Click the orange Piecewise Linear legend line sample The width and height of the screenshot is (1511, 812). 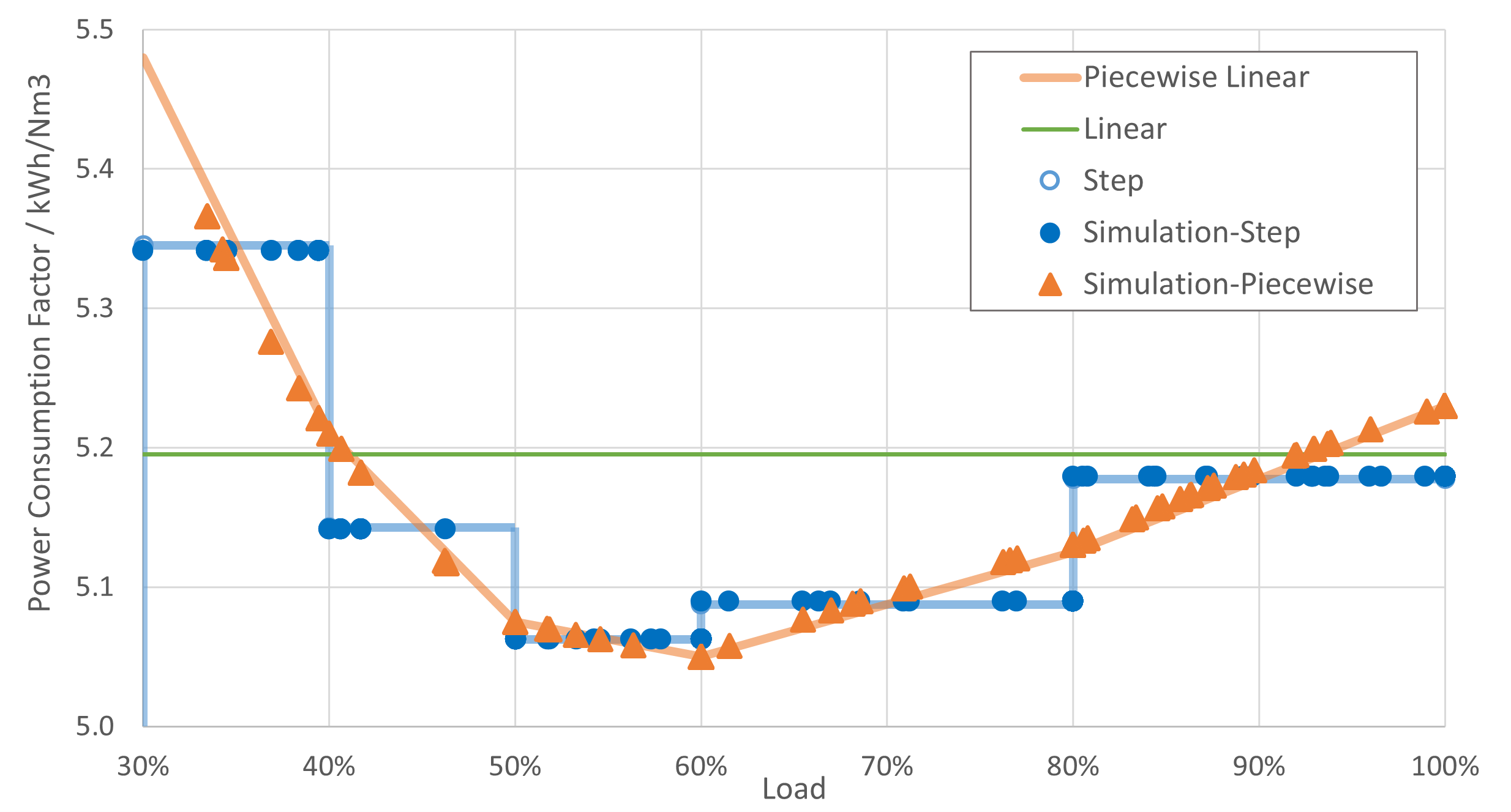pos(1050,78)
